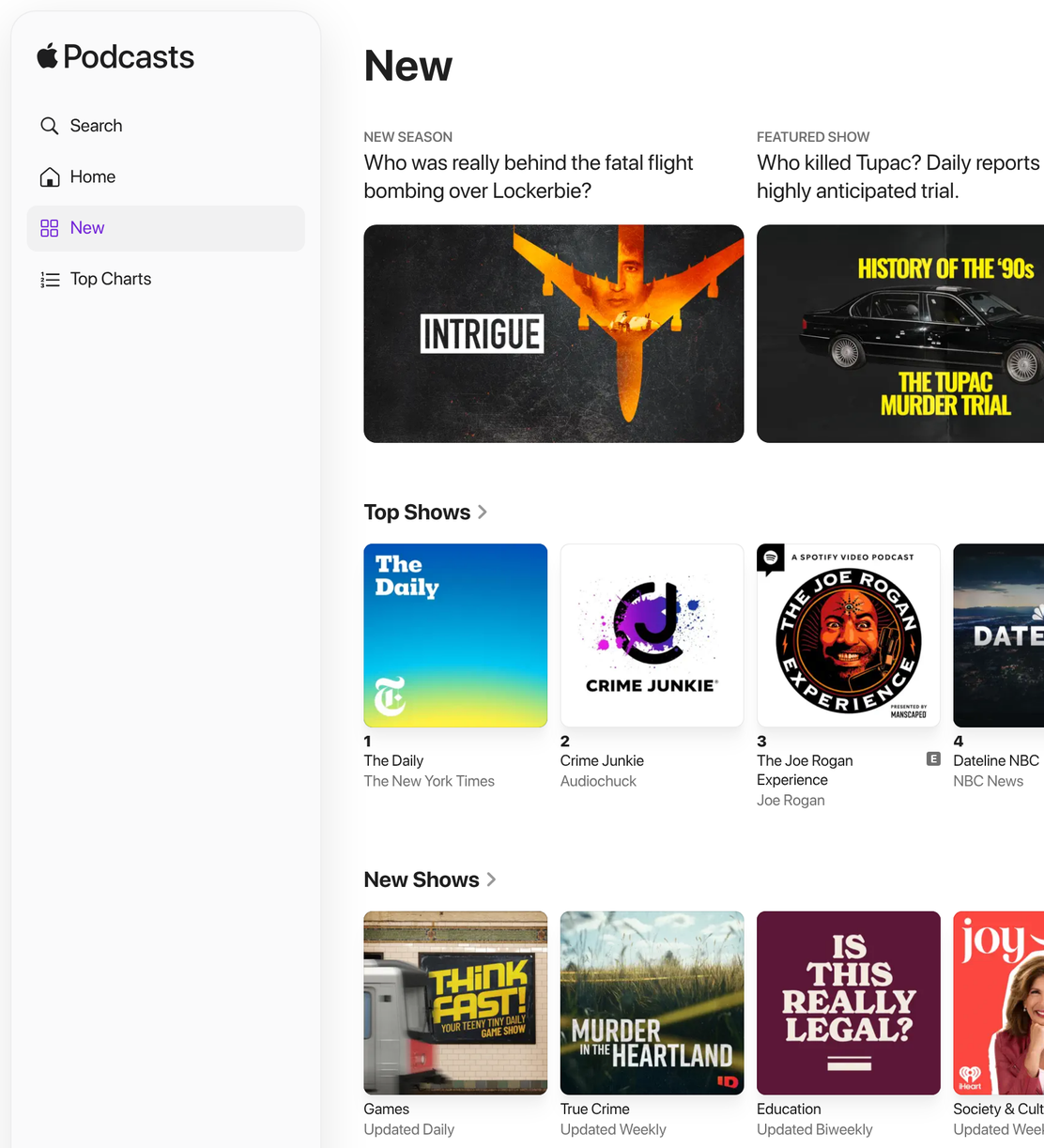
Task: Open the Top Shows section heading
Action: pyautogui.click(x=417, y=513)
